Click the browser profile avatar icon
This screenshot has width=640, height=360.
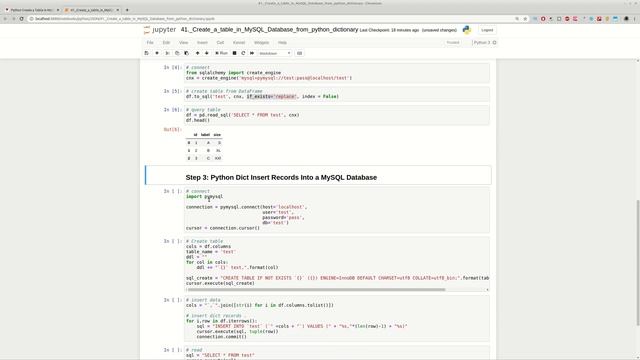pyautogui.click(x=627, y=19)
